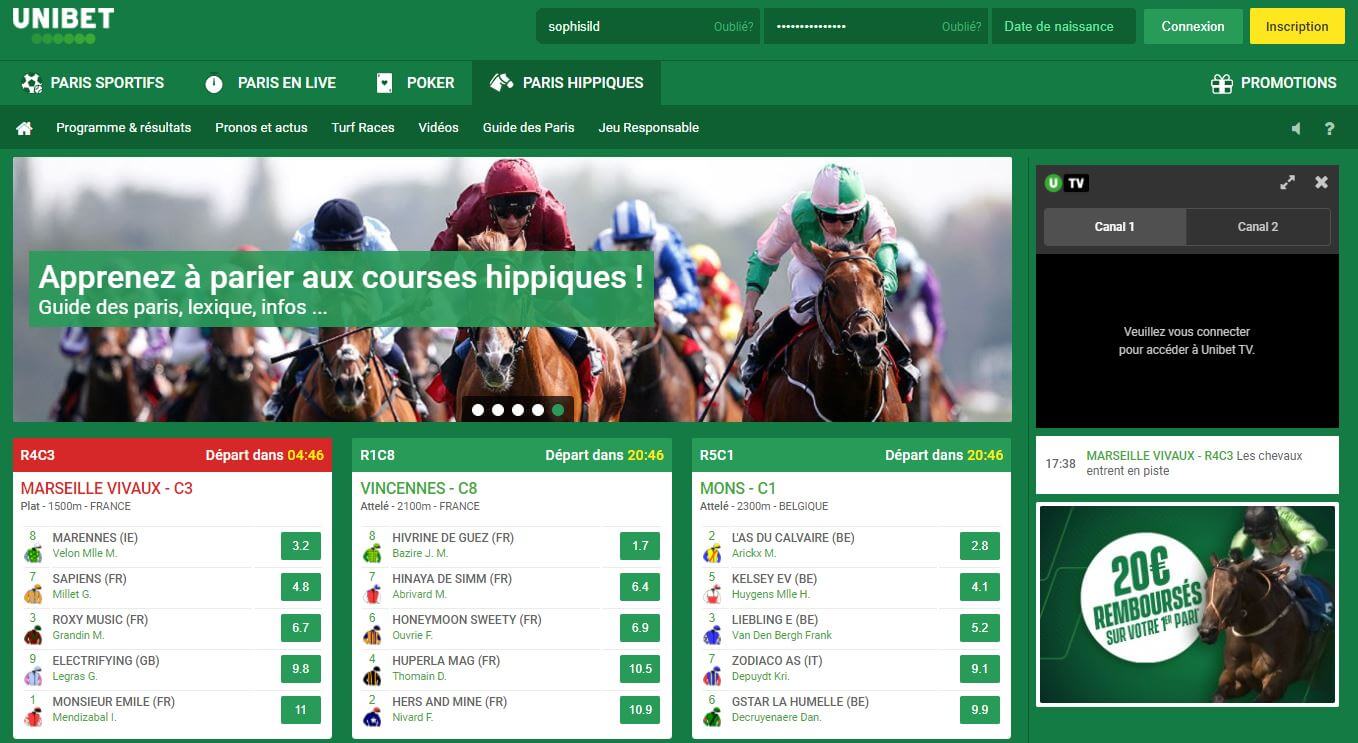Bet on L'As du Calvaire at odds 2.8
1358x743 pixels.
click(x=980, y=546)
